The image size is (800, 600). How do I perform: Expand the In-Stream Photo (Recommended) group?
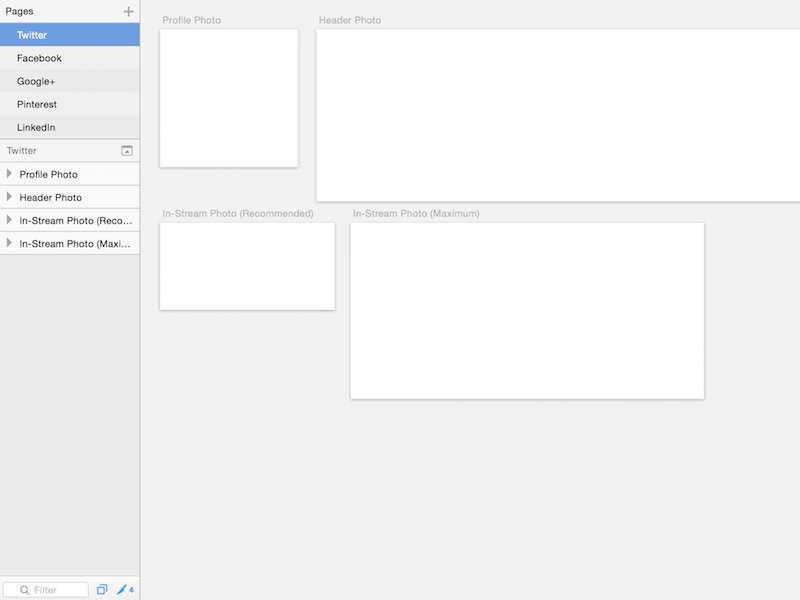pyautogui.click(x=10, y=220)
